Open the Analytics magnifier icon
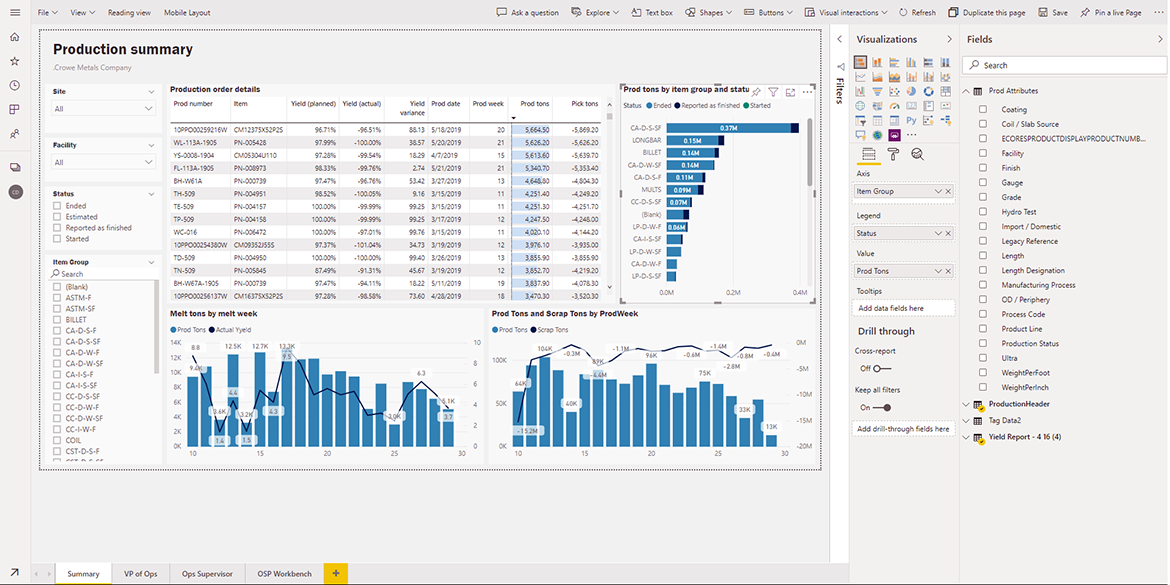The height and width of the screenshot is (585, 1170). pyautogui.click(x=917, y=154)
